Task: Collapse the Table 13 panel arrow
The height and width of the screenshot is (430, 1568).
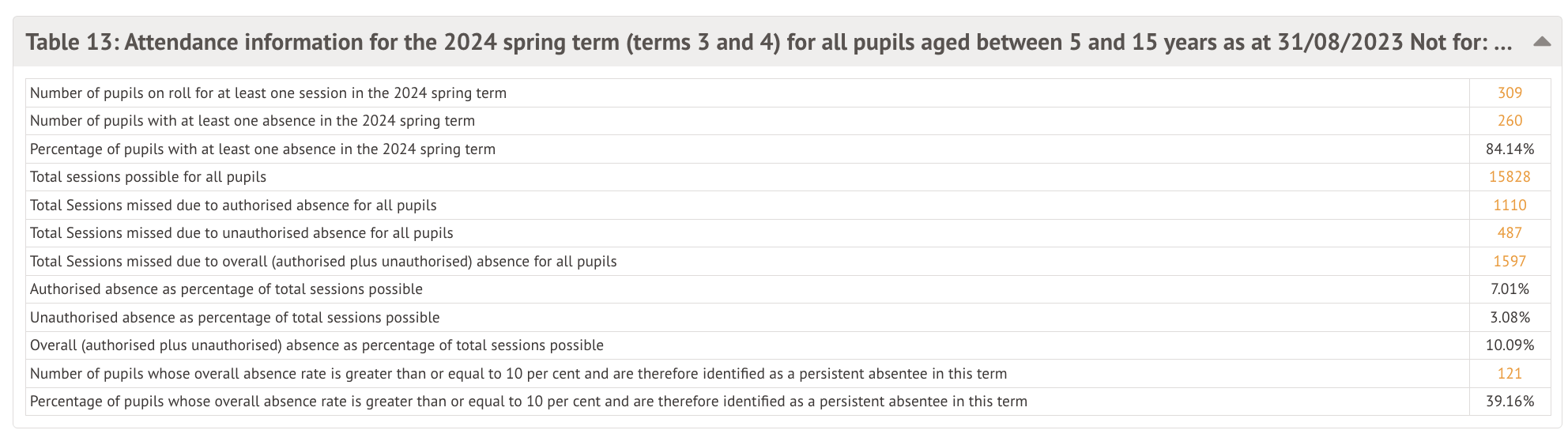Action: click(1541, 42)
